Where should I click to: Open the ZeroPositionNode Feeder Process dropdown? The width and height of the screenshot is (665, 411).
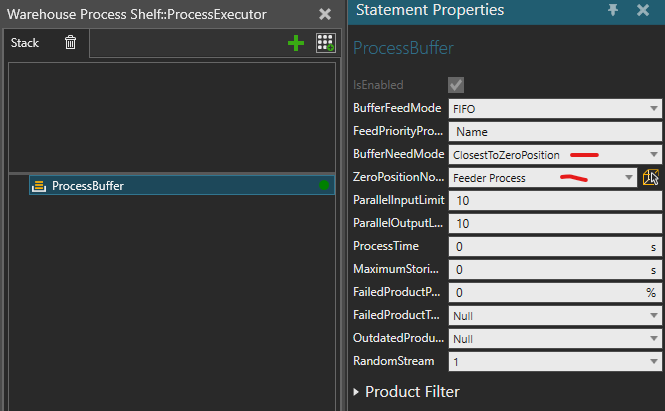[542, 178]
